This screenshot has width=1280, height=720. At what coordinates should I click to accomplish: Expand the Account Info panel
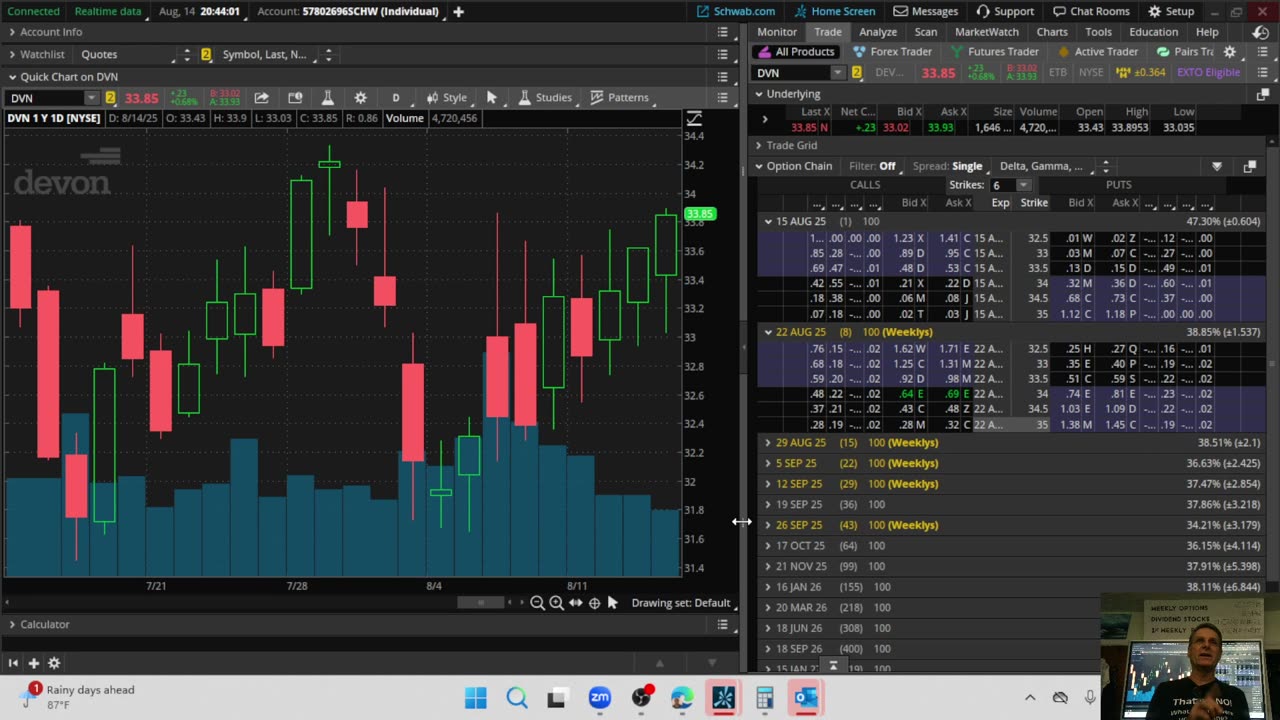coord(12,32)
